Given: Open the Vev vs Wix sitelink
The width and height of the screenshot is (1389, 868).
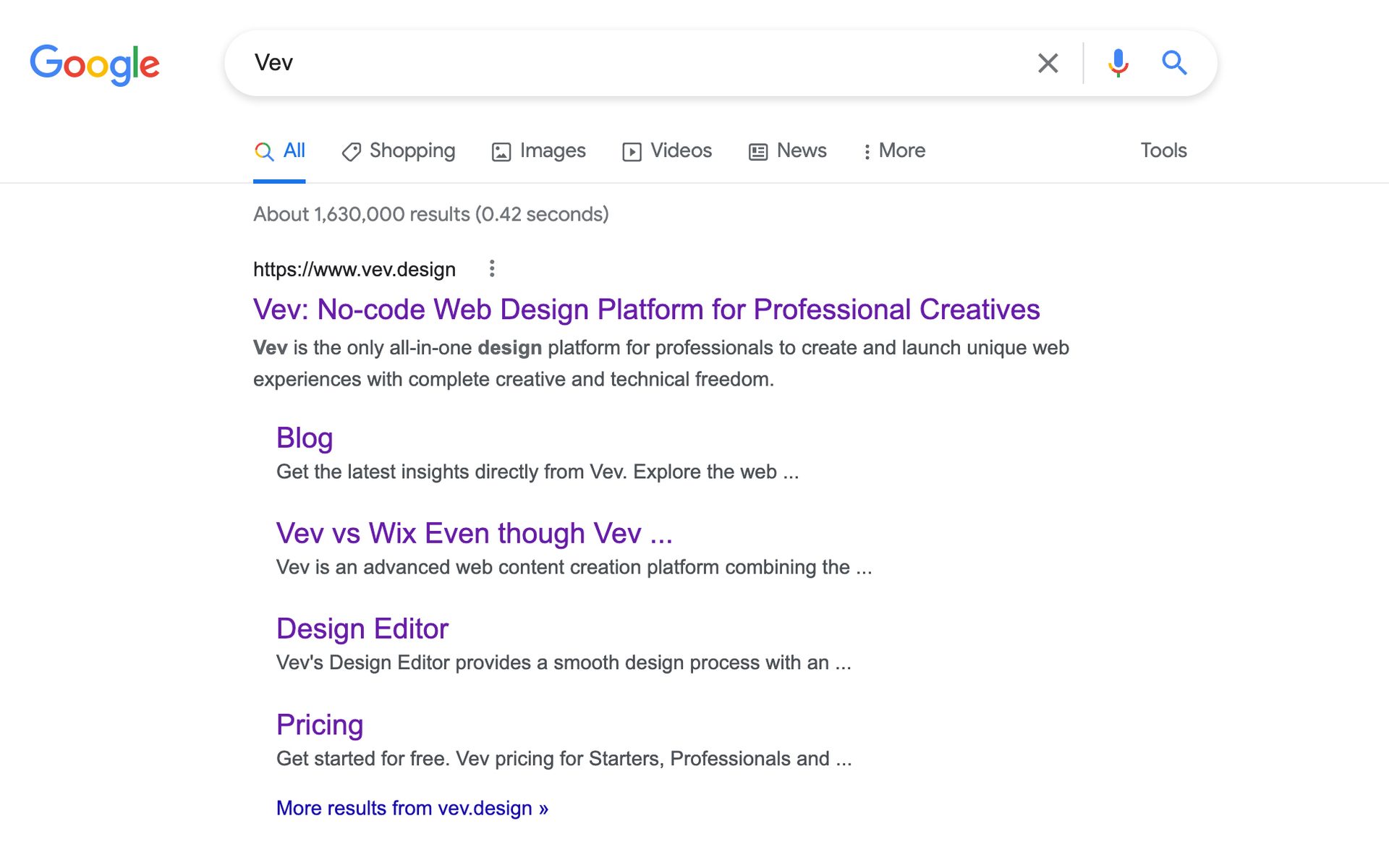Looking at the screenshot, I should point(475,534).
